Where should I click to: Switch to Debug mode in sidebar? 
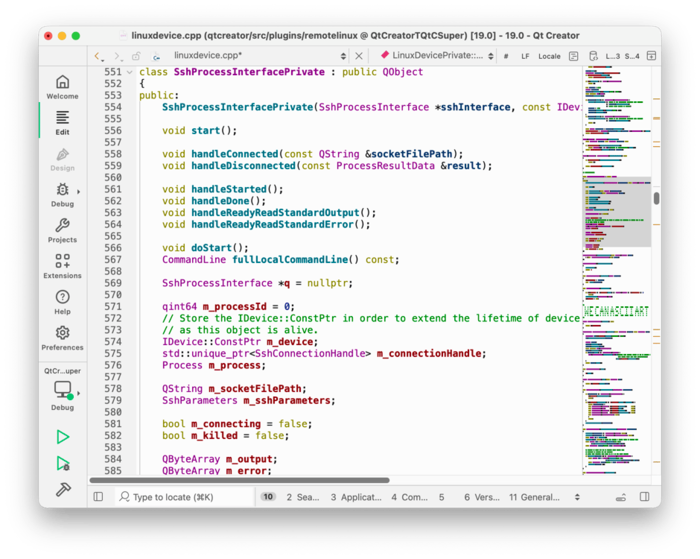pos(62,194)
